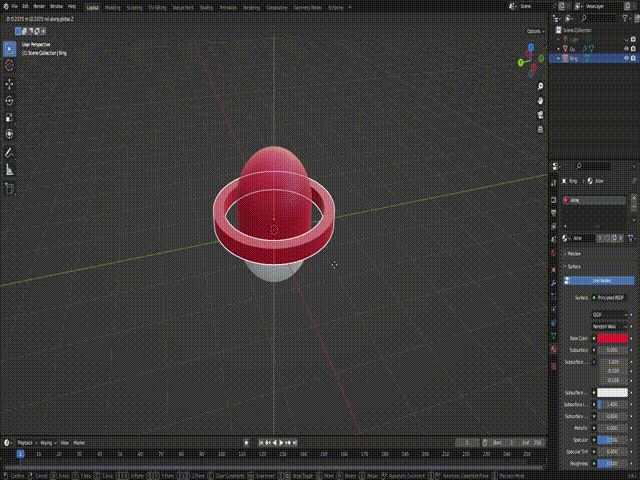
Task: Select the Ring object in the outliner
Action: [575, 58]
